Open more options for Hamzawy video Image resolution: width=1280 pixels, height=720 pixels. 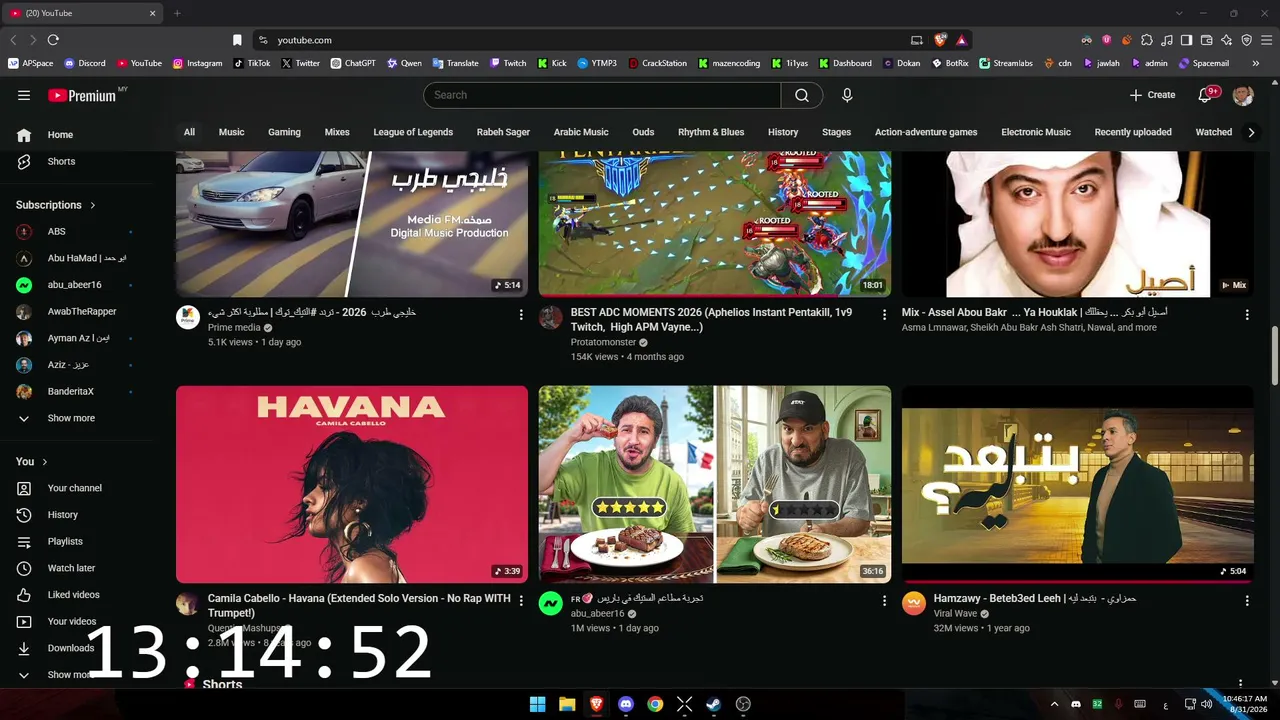coord(1247,600)
